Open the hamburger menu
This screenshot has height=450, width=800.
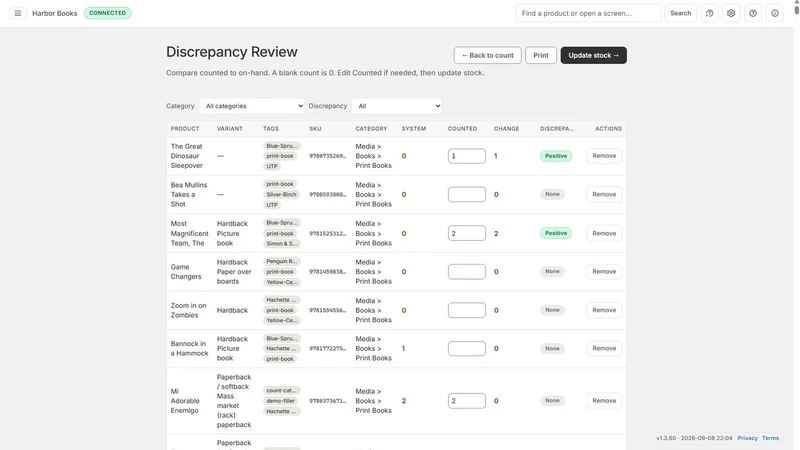pos(18,13)
